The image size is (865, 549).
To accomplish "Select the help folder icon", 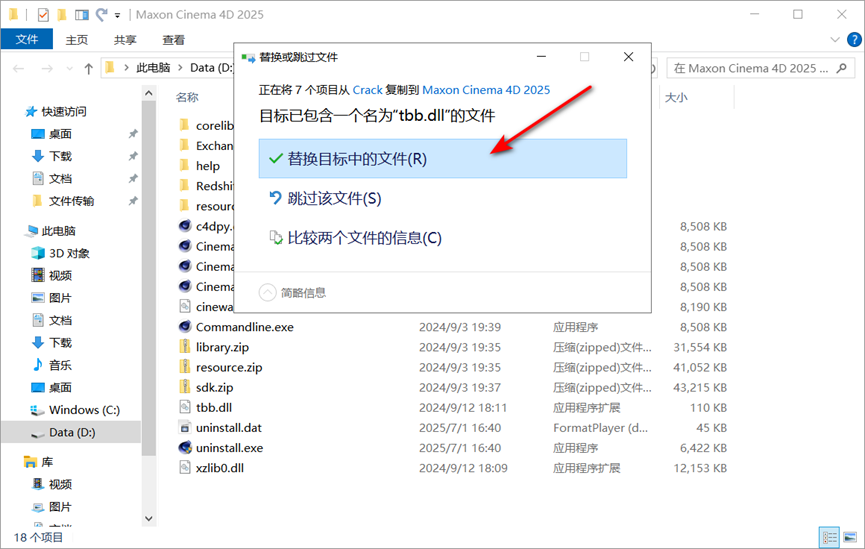I will tap(185, 166).
